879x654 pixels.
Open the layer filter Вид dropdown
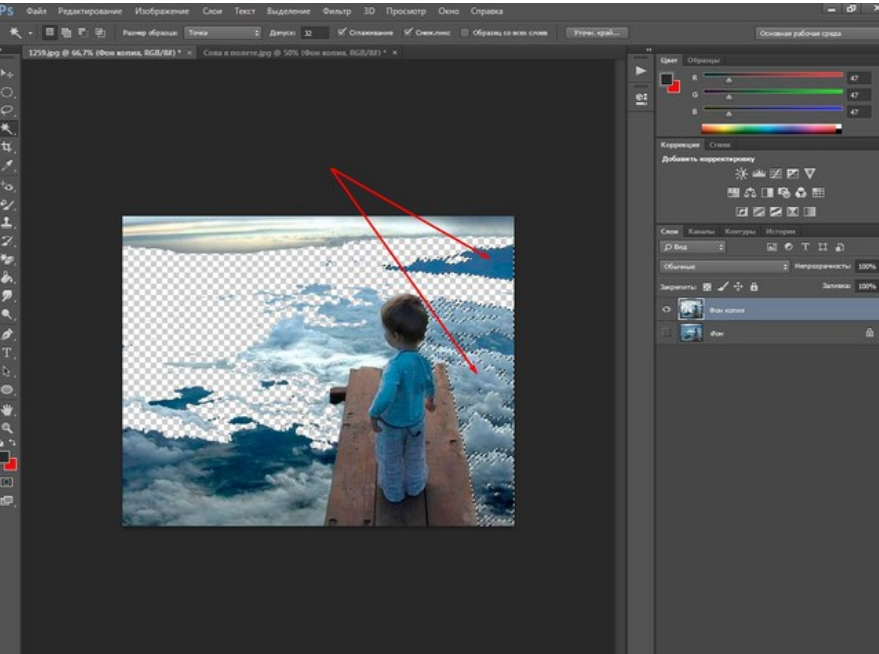pos(692,247)
